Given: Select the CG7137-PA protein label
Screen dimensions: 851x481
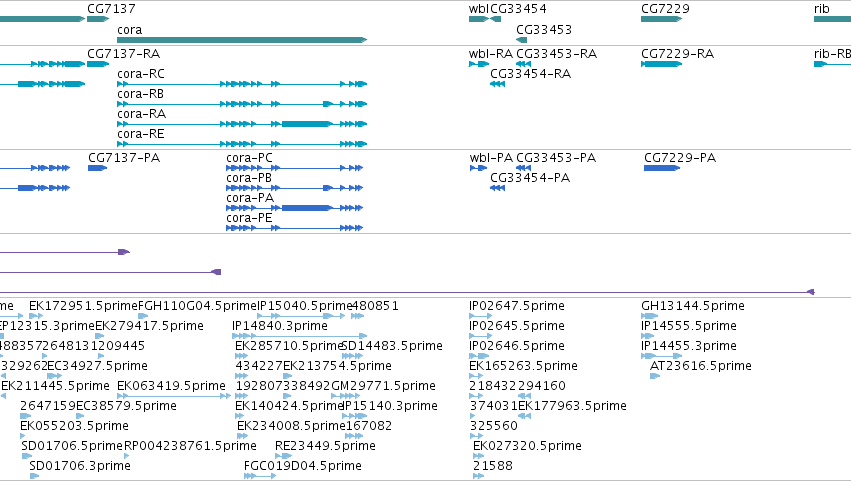Looking at the screenshot, I should point(124,158).
